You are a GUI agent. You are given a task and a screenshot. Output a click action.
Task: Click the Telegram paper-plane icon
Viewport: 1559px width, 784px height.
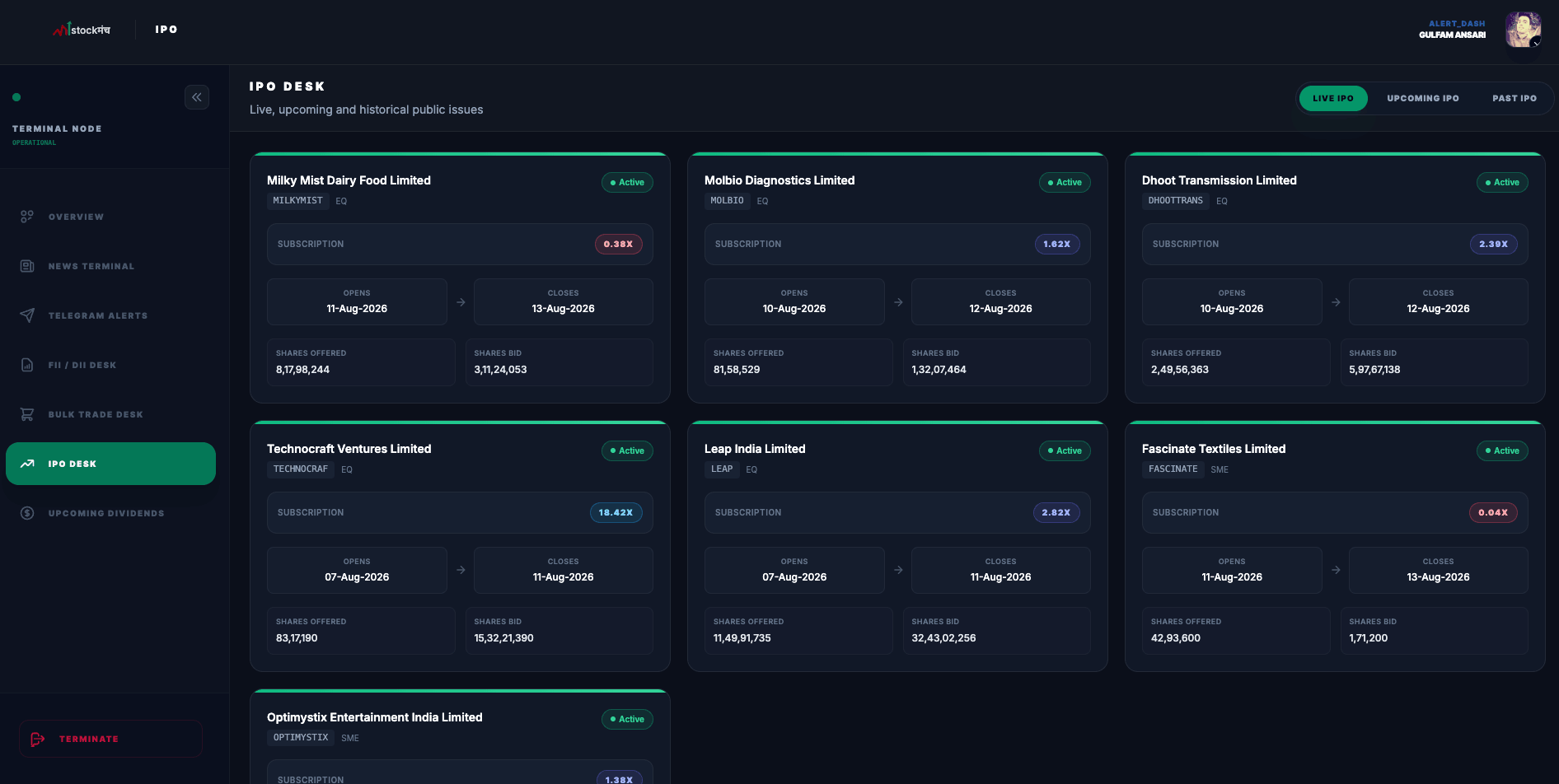pos(27,315)
